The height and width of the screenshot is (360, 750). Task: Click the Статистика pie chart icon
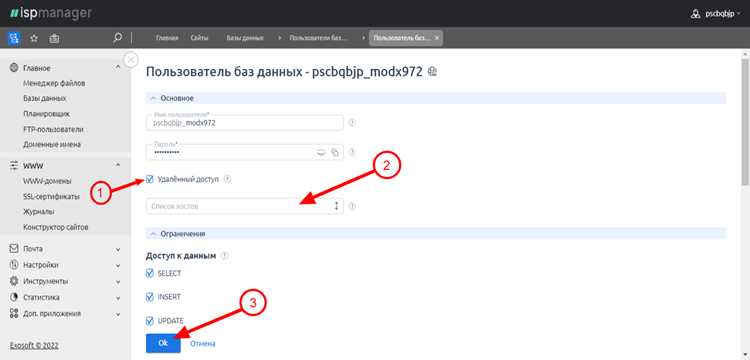pos(14,297)
